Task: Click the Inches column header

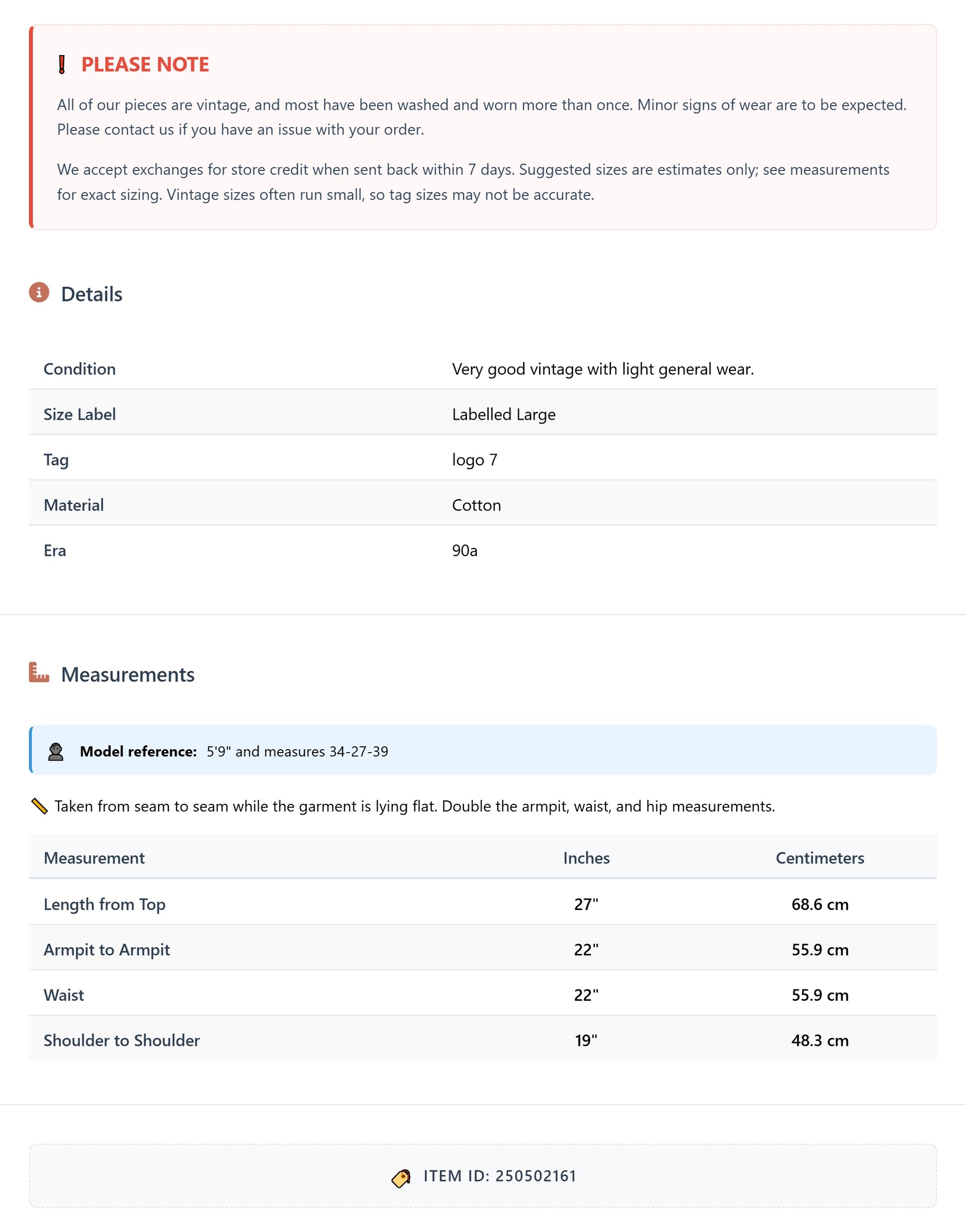Action: [x=586, y=858]
